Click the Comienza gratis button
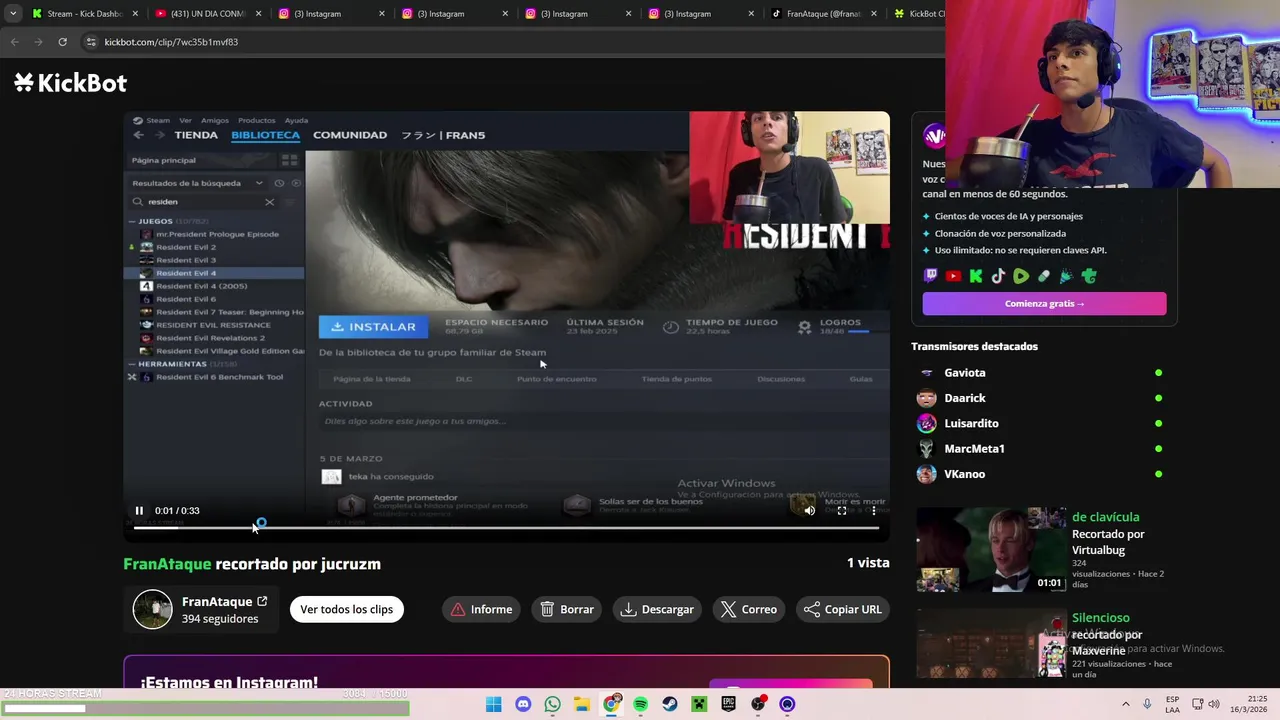The image size is (1280, 720). (1044, 303)
